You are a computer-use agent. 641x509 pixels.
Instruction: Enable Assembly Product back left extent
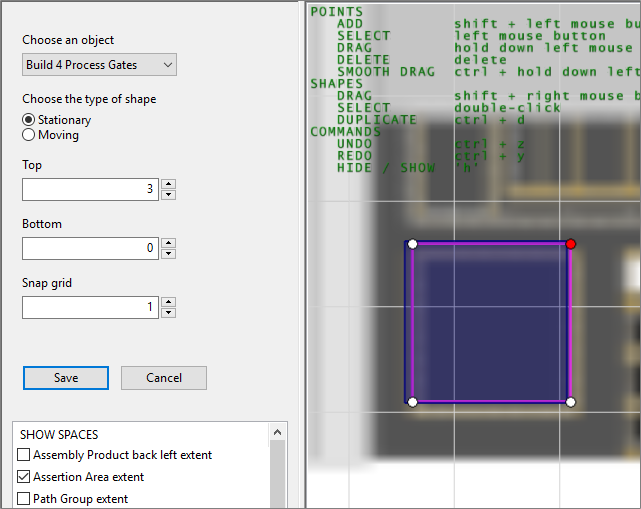point(24,455)
